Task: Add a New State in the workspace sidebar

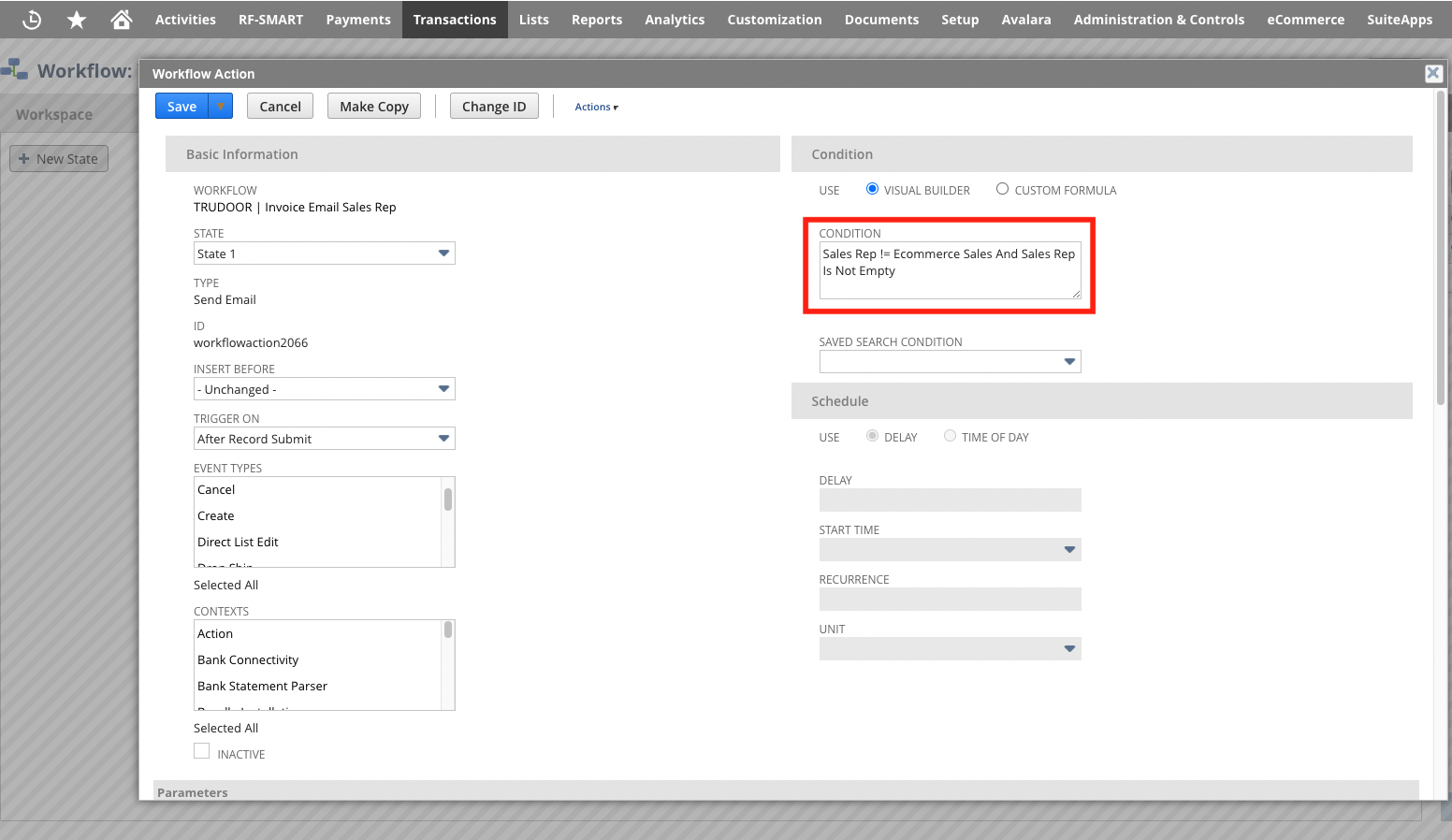Action: (x=58, y=158)
